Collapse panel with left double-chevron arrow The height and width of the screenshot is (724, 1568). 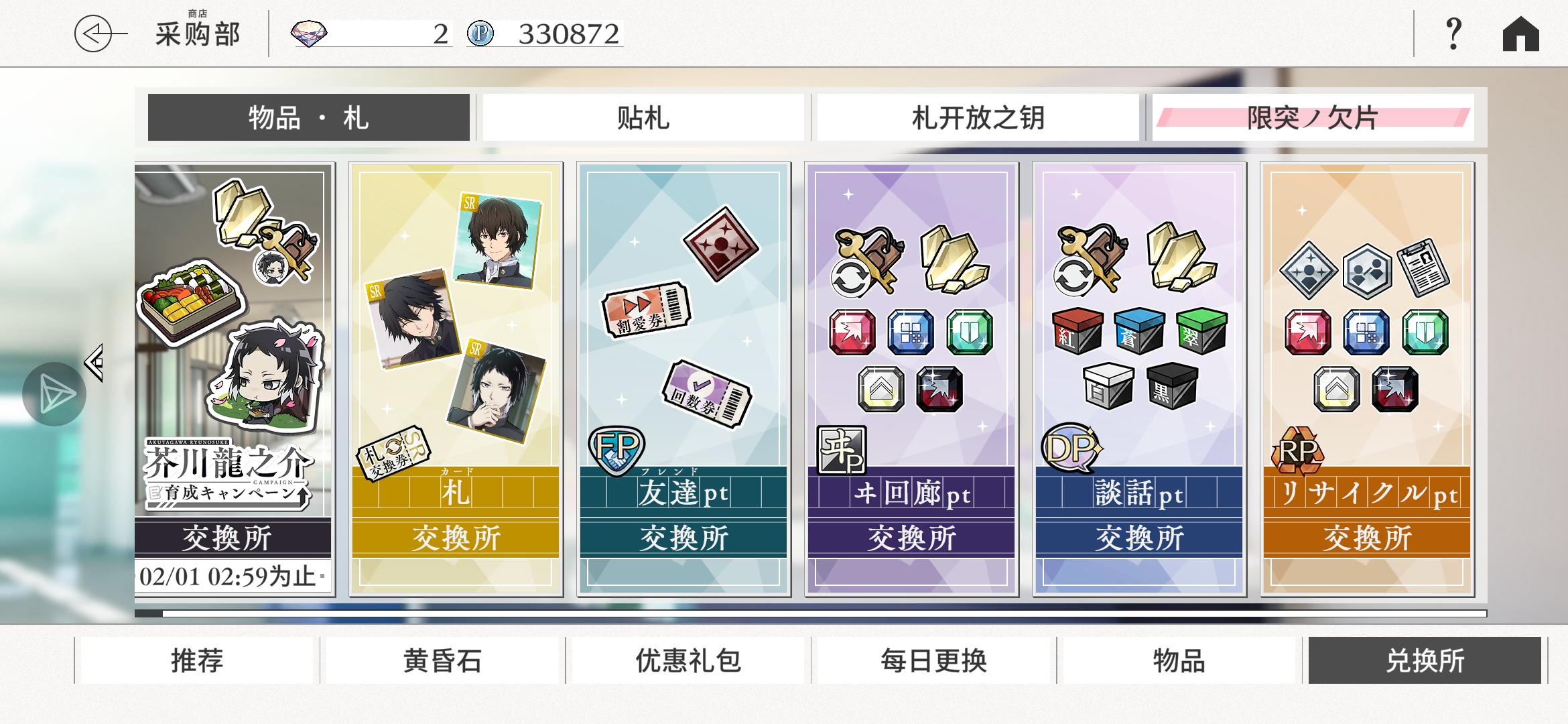tap(94, 363)
